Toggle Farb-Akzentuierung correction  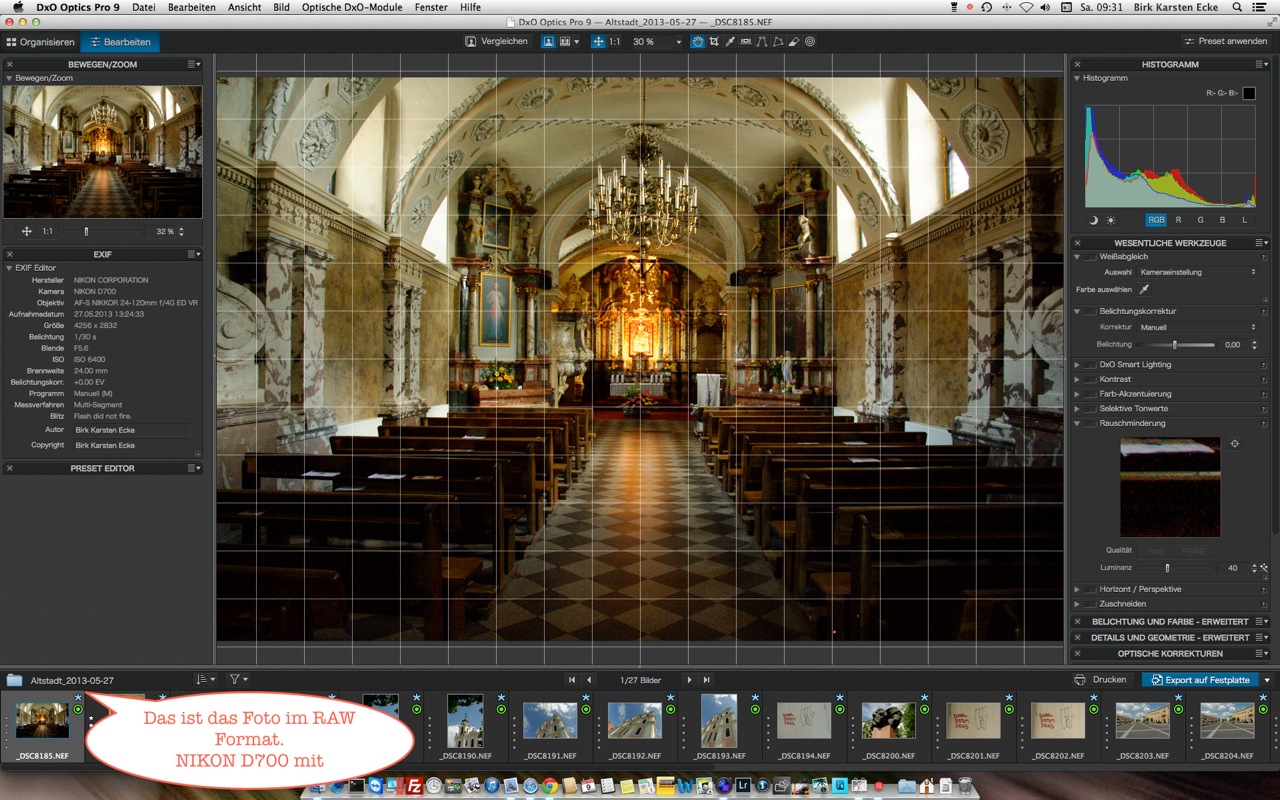point(1091,394)
